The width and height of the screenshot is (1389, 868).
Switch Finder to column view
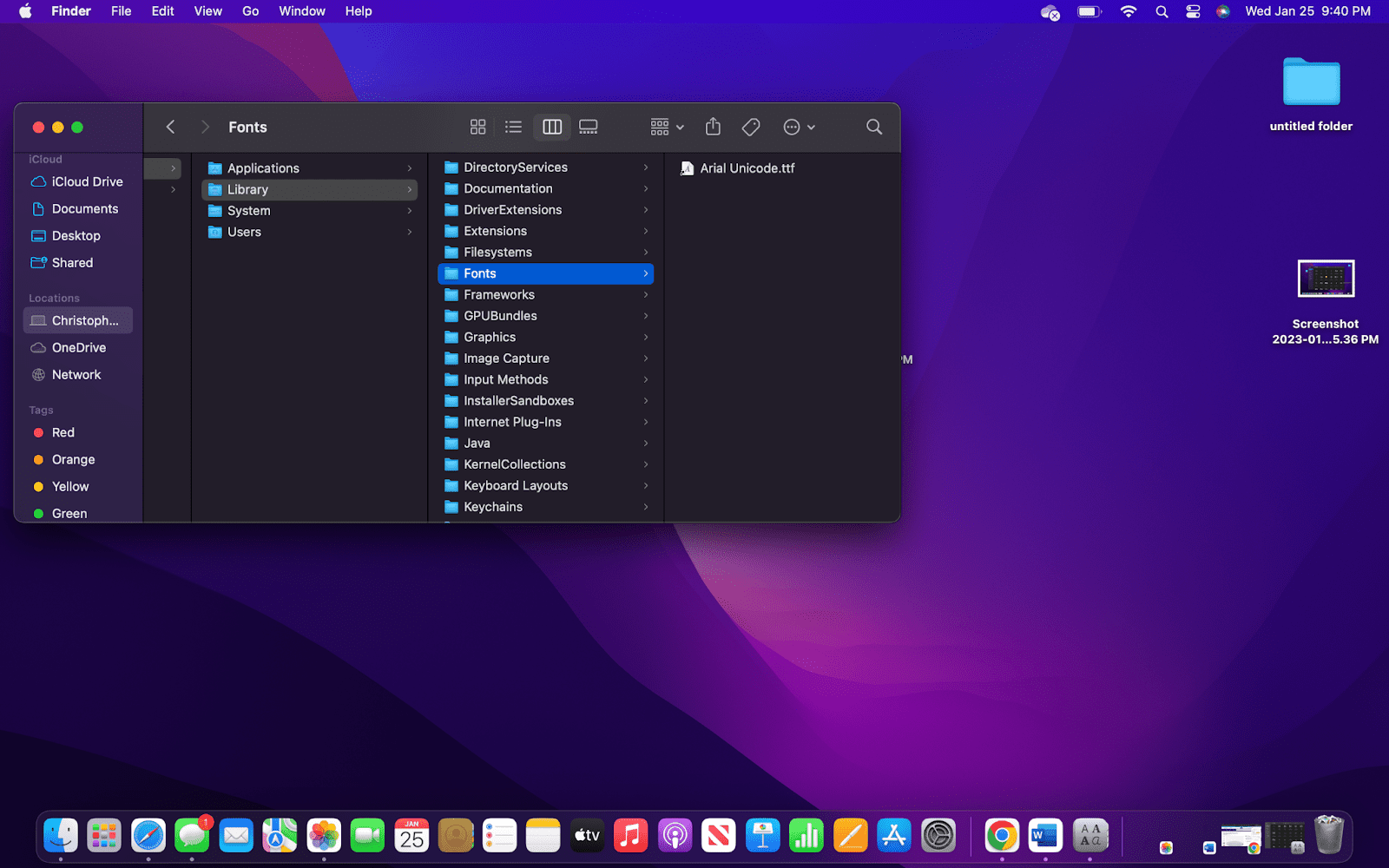pyautogui.click(x=552, y=127)
